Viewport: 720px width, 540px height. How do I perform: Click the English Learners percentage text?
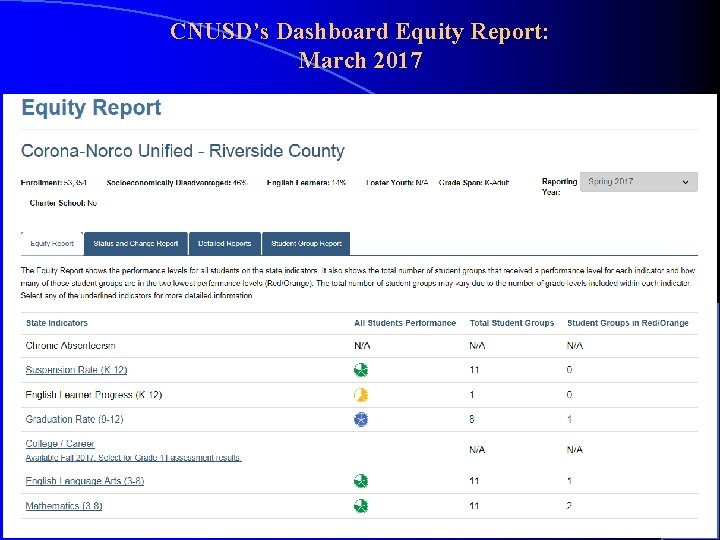(x=306, y=182)
